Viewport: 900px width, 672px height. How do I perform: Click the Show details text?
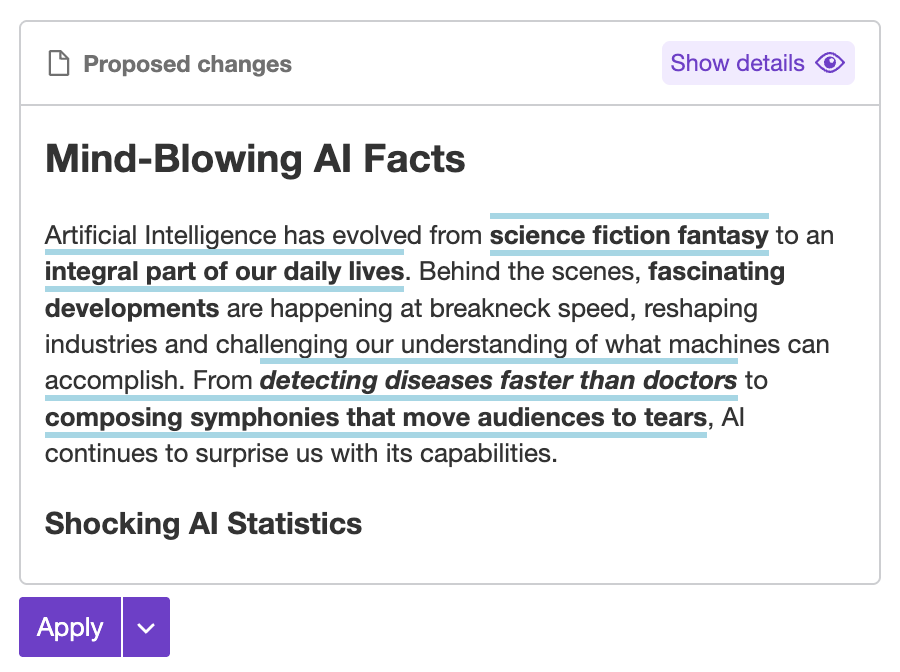point(737,64)
